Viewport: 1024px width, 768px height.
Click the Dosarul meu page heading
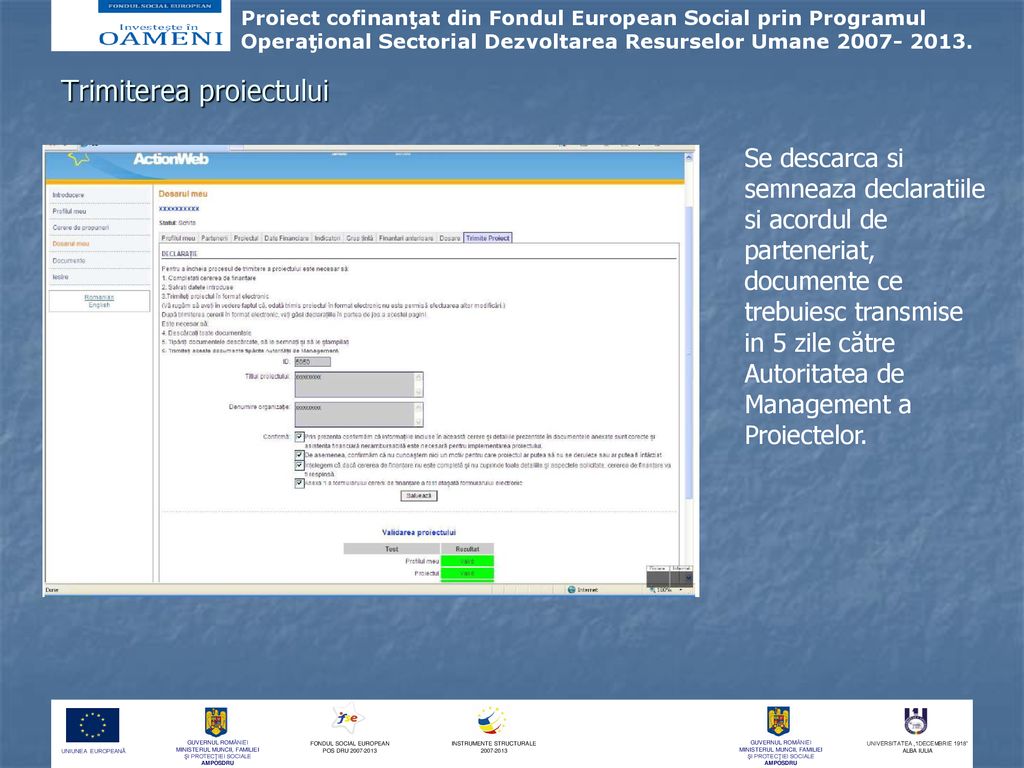click(x=183, y=194)
